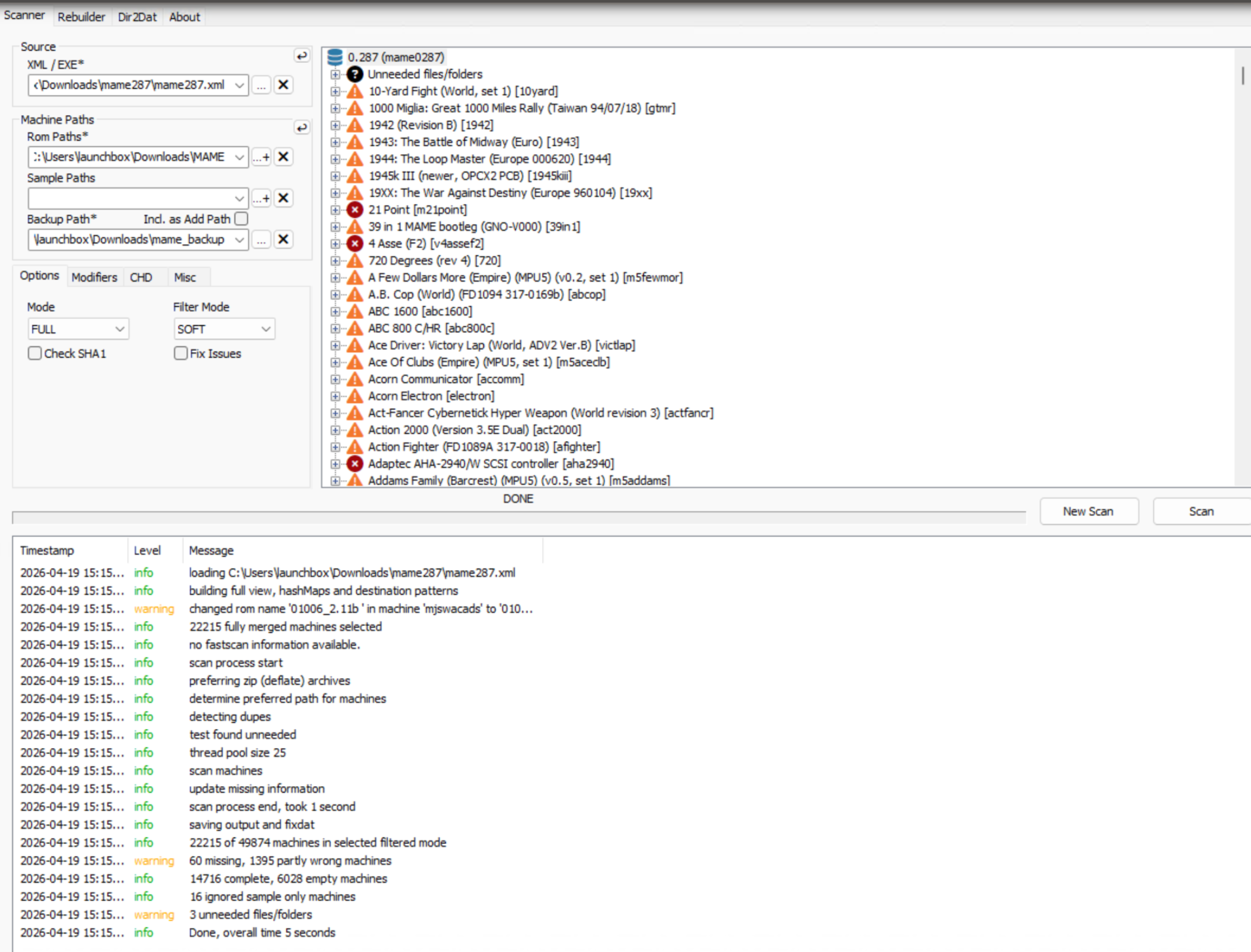Click the warning triangle beside 10-Yard Fight
1251x952 pixels.
click(x=355, y=91)
